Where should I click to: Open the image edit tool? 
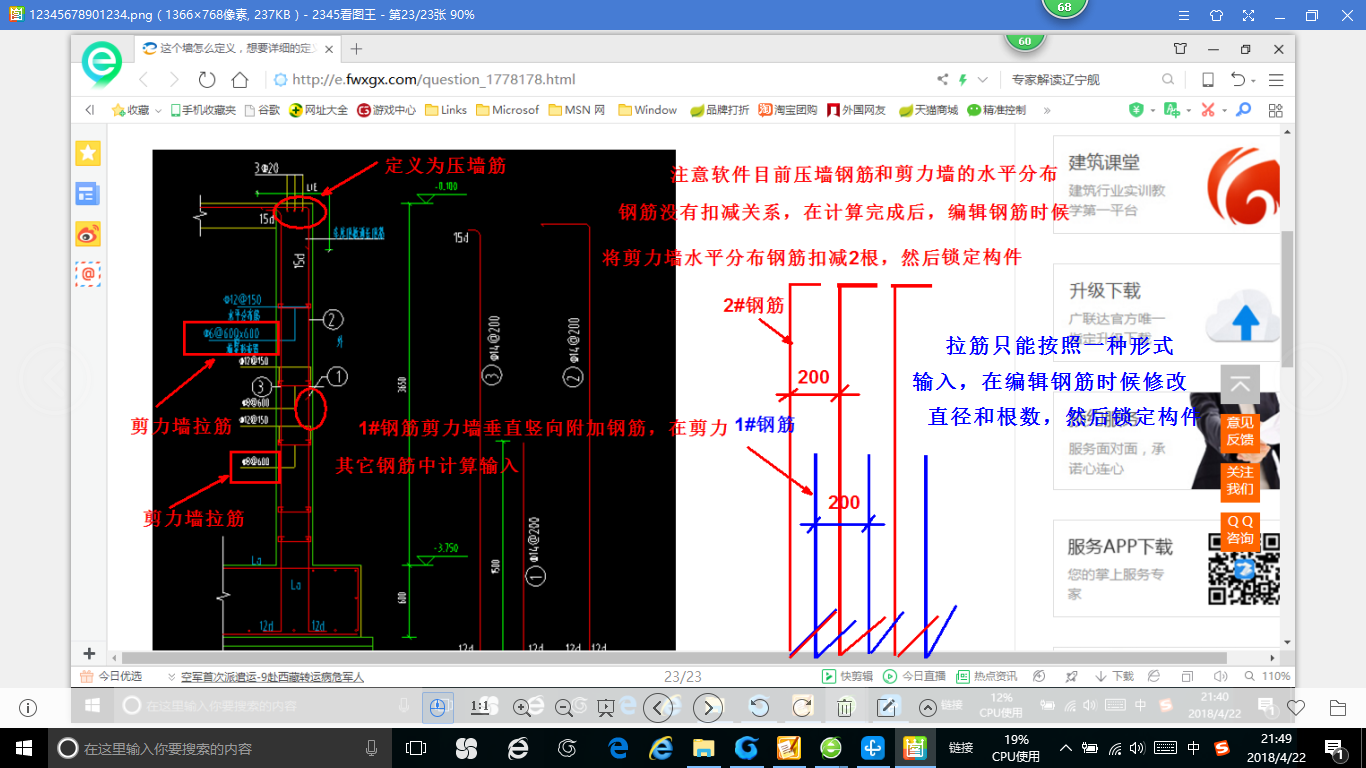coord(886,708)
